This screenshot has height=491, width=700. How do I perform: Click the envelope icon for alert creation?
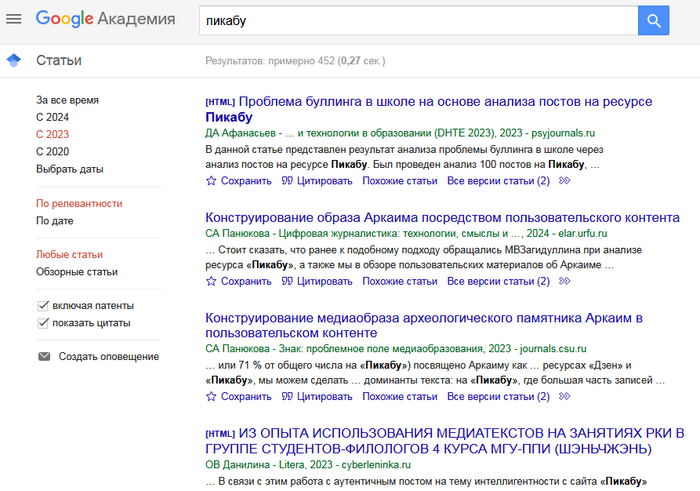tap(44, 356)
